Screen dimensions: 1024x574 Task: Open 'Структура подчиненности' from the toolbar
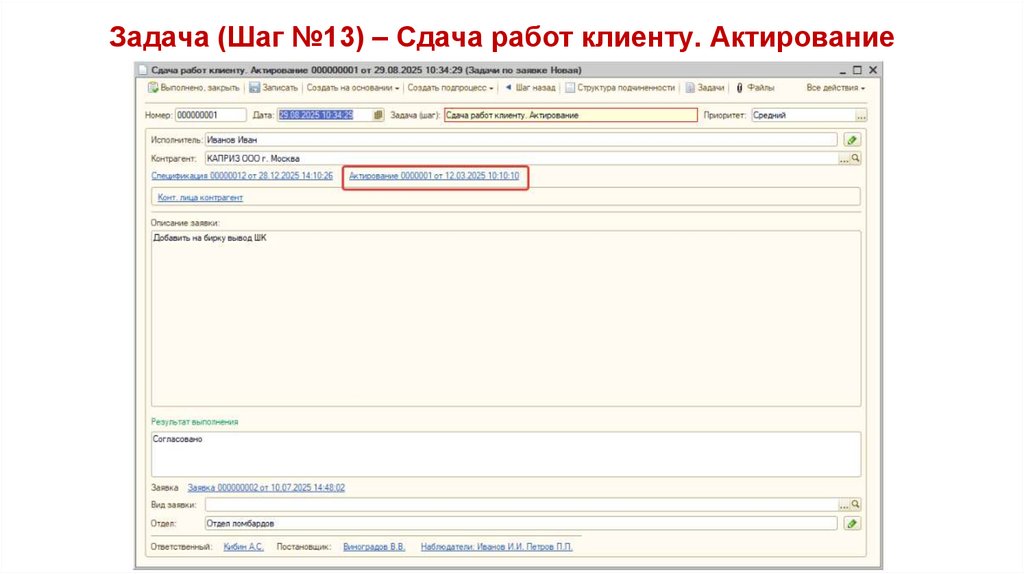620,88
